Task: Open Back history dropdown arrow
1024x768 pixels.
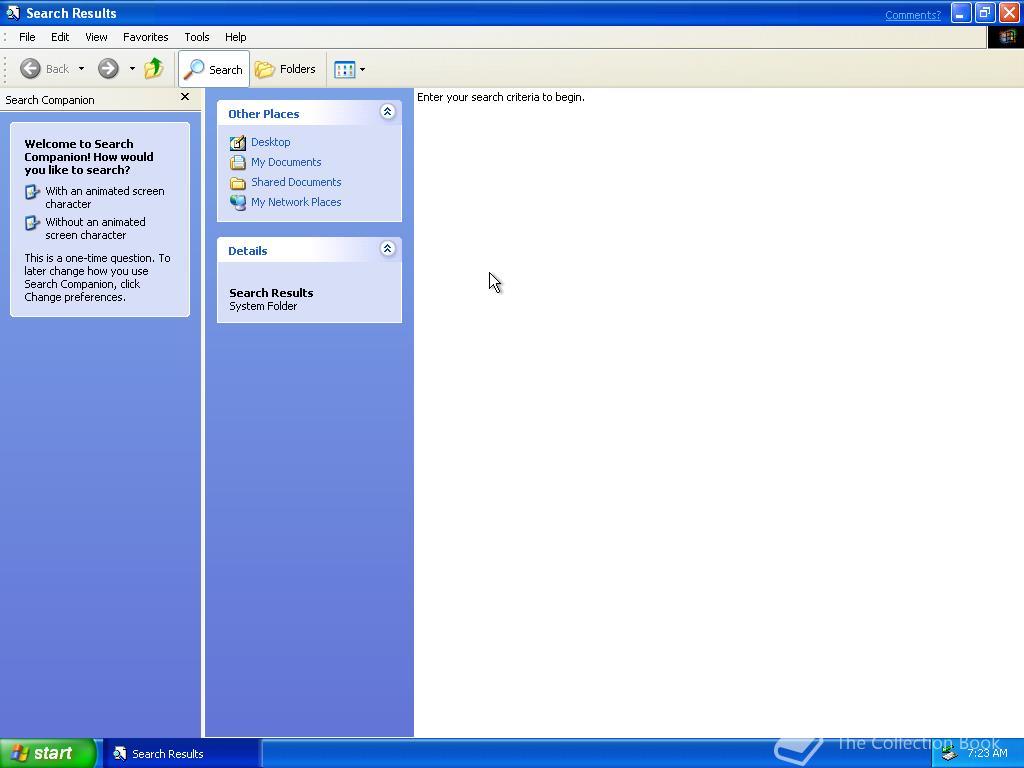Action: pyautogui.click(x=81, y=69)
